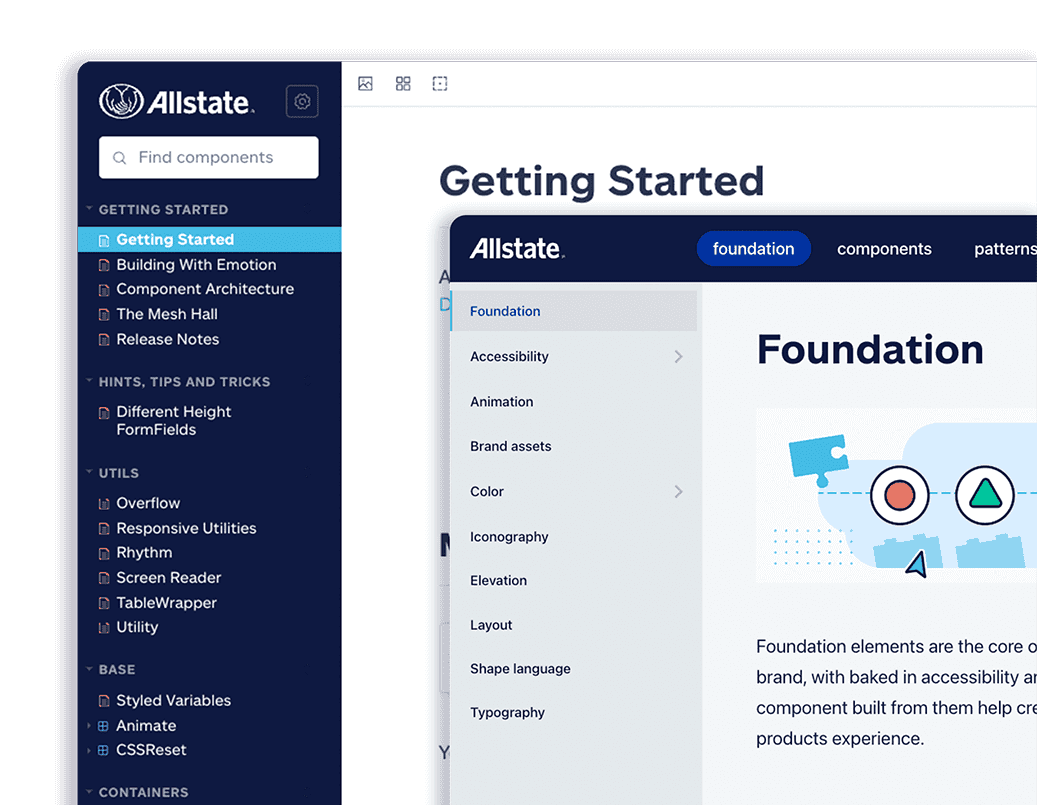
Task: Click document icon beside Styled Variables
Action: point(104,701)
